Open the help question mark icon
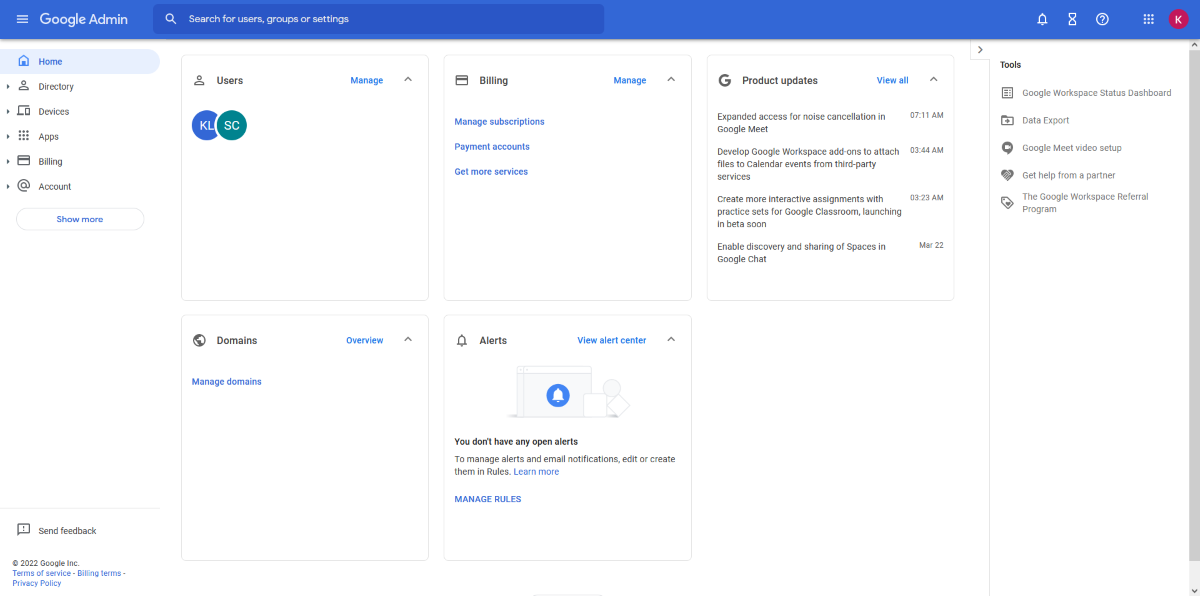 [x=1102, y=18]
